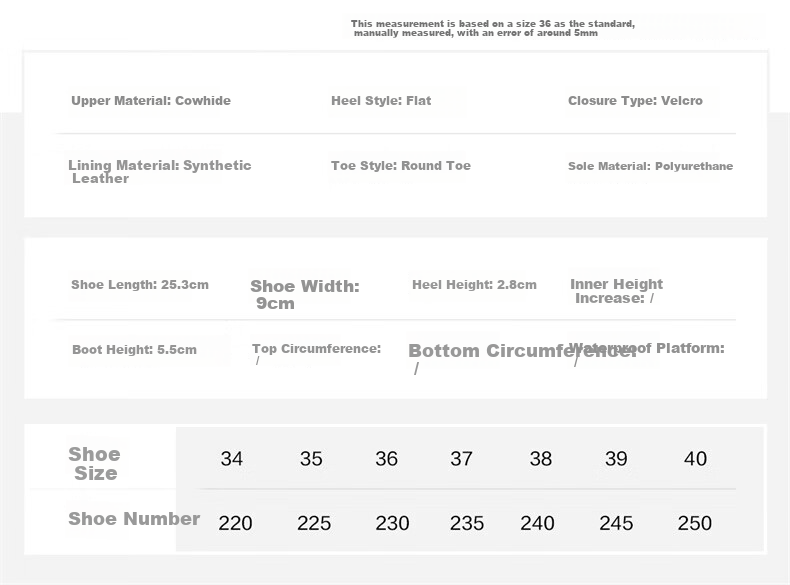The height and width of the screenshot is (585, 790).
Task: Select shoe size 34 in table
Action: 232,459
